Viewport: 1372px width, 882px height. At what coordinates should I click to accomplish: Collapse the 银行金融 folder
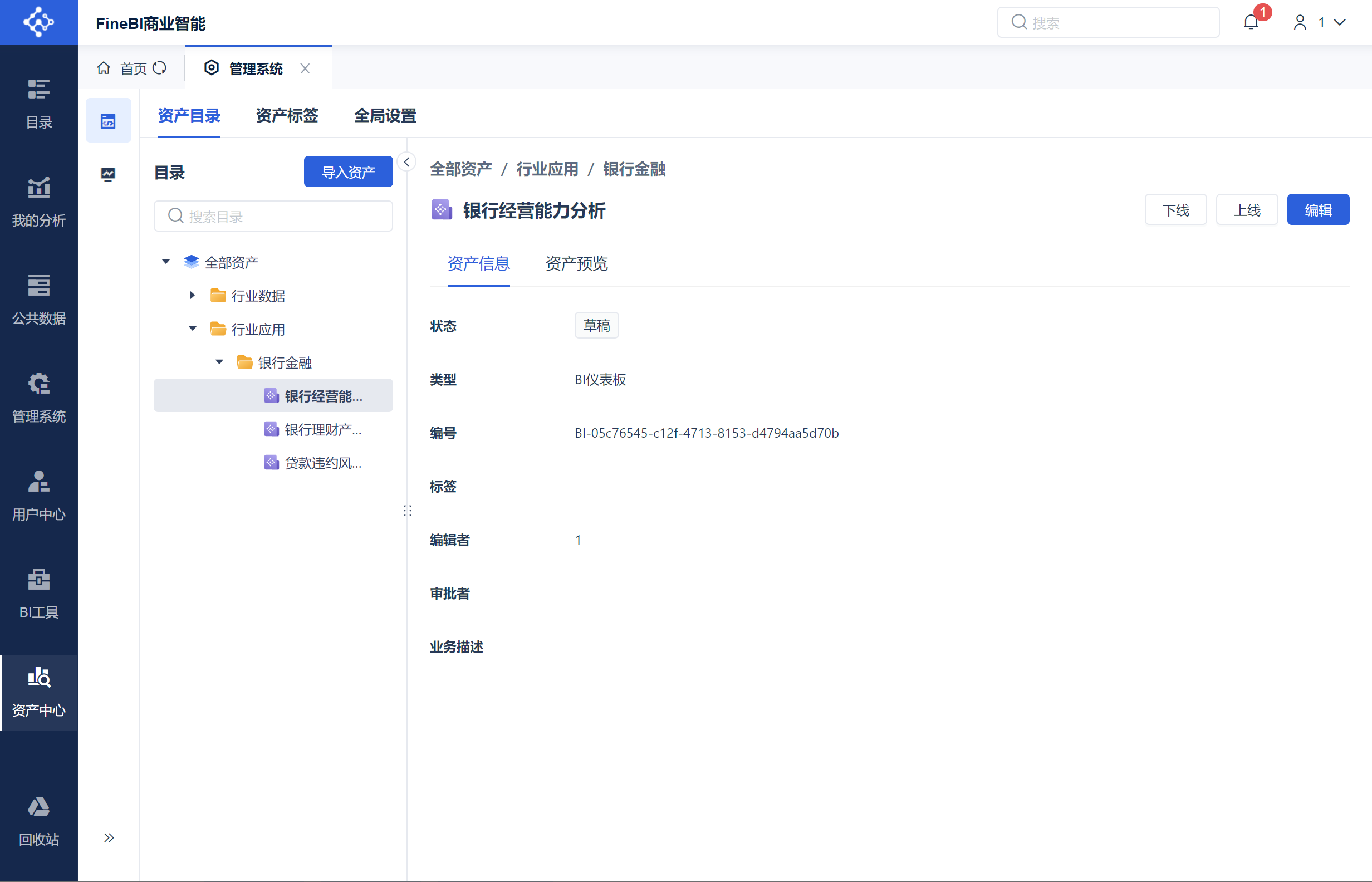[219, 362]
